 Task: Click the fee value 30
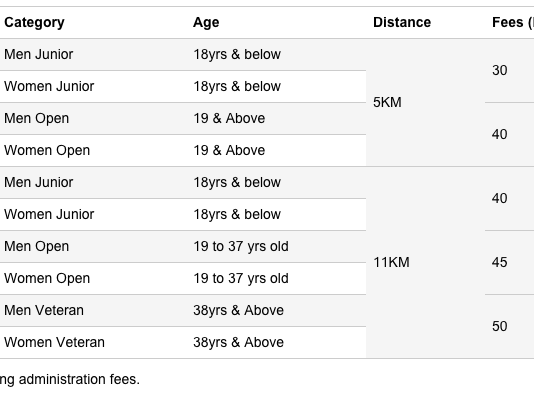pos(500,70)
